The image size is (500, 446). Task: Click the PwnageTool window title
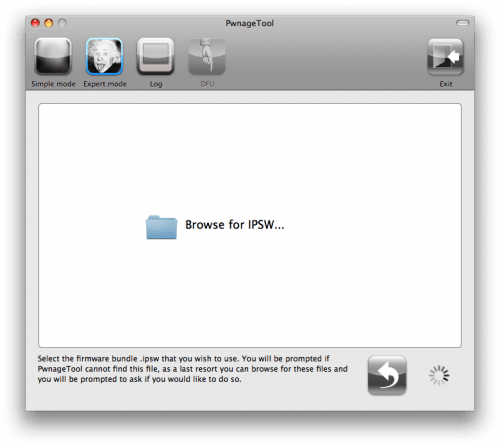(x=250, y=23)
